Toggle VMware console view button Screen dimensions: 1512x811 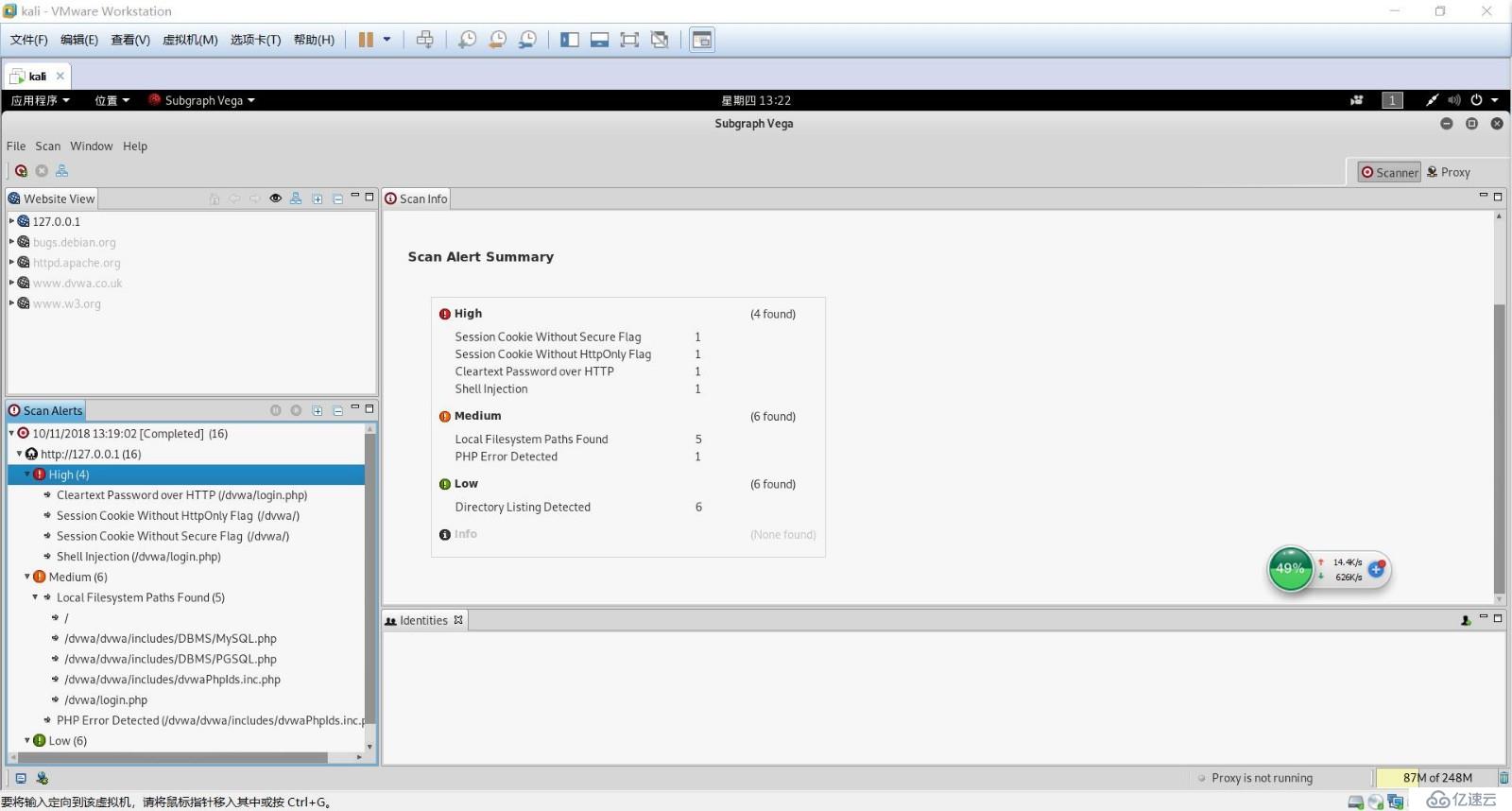[702, 40]
